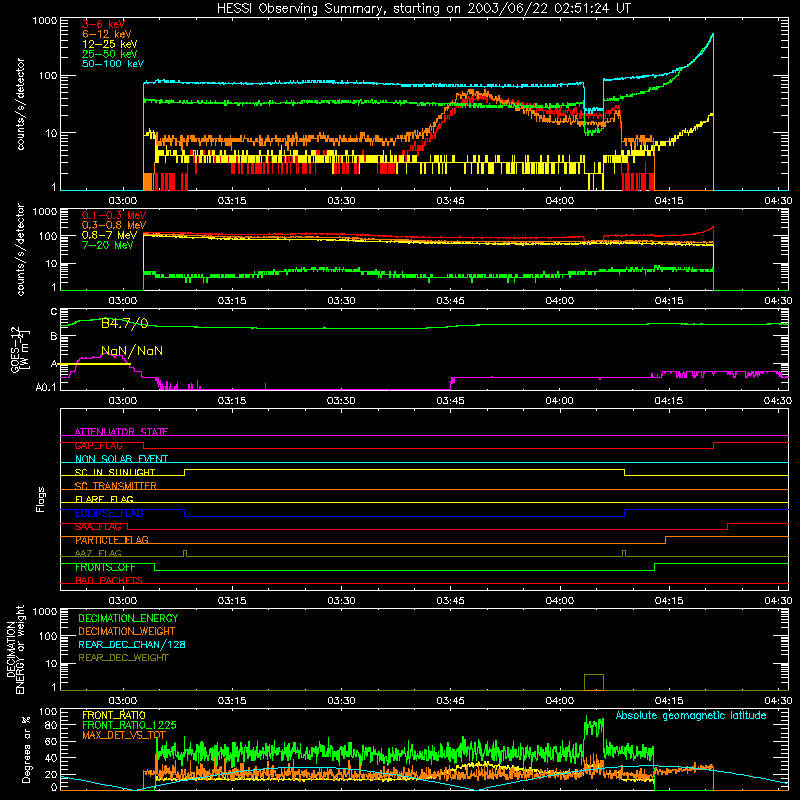Select the 'NON_SOLAR_EVENT' flag label
The image size is (800, 800).
click(x=121, y=459)
